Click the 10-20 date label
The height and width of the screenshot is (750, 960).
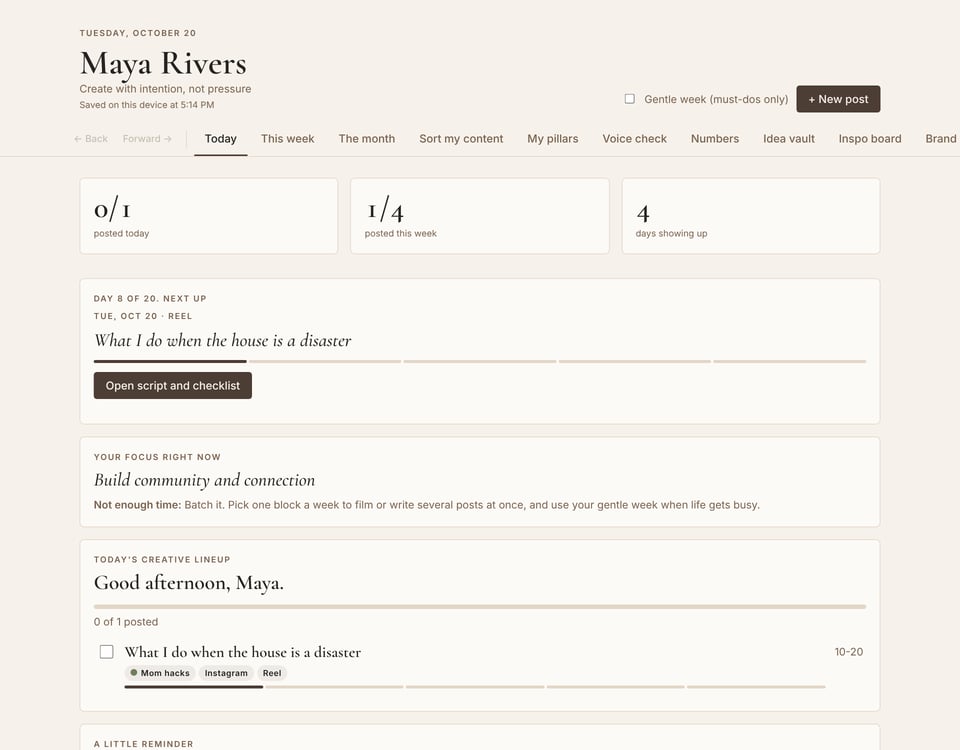point(849,652)
